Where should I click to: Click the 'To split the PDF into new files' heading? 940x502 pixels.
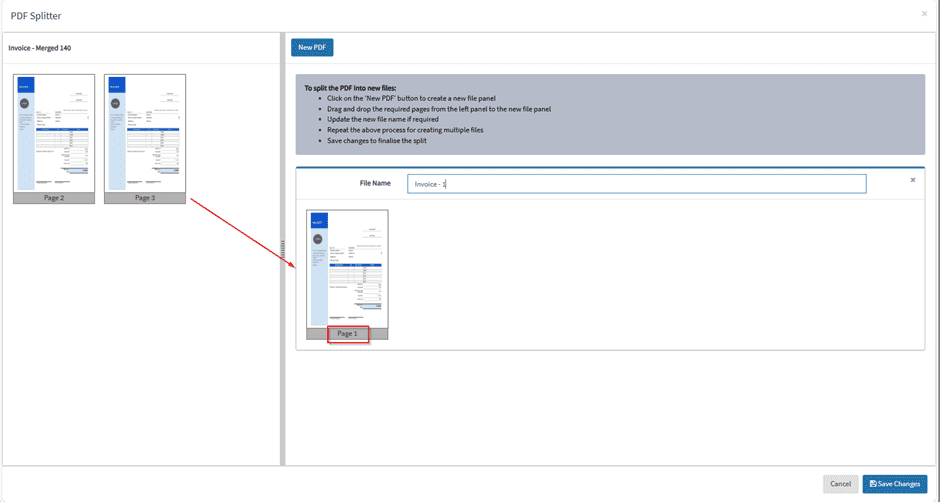(350, 88)
